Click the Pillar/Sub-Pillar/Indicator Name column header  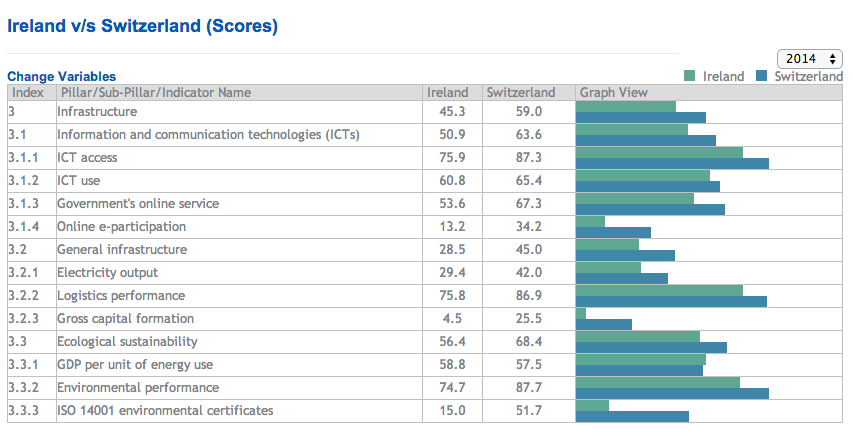(x=154, y=93)
